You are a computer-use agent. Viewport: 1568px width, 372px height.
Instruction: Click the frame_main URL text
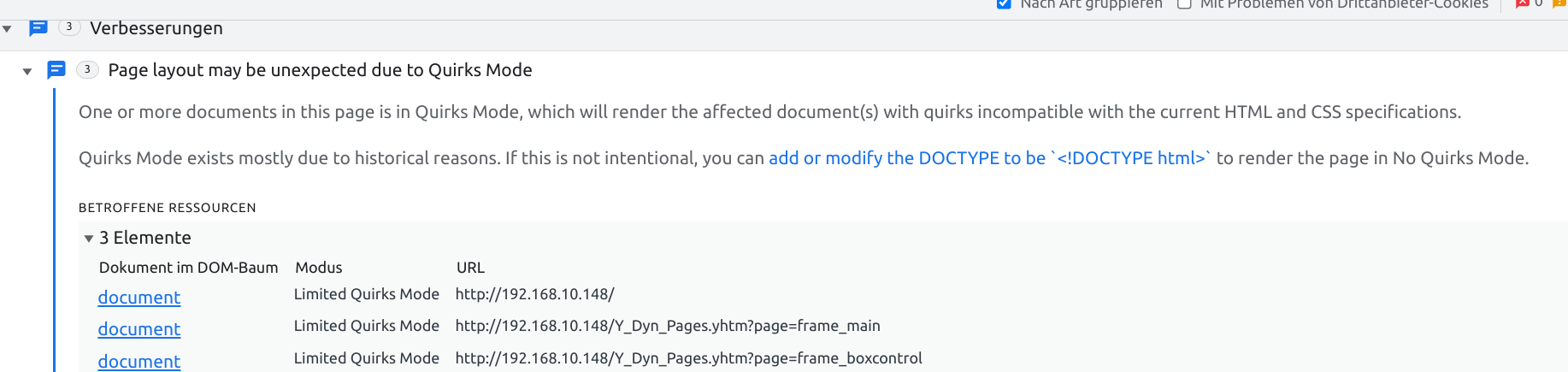pos(668,326)
